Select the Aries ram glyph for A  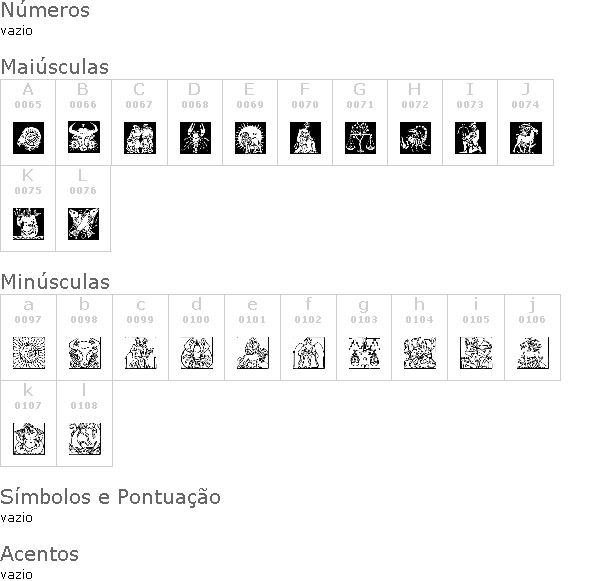tap(28, 138)
